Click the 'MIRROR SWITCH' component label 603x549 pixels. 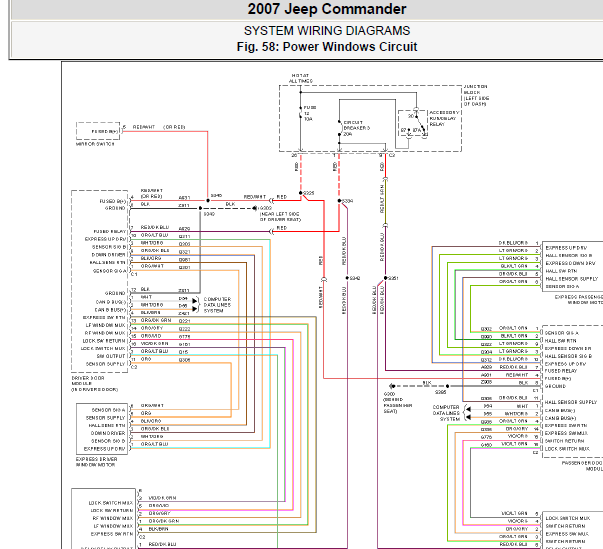[x=95, y=144]
